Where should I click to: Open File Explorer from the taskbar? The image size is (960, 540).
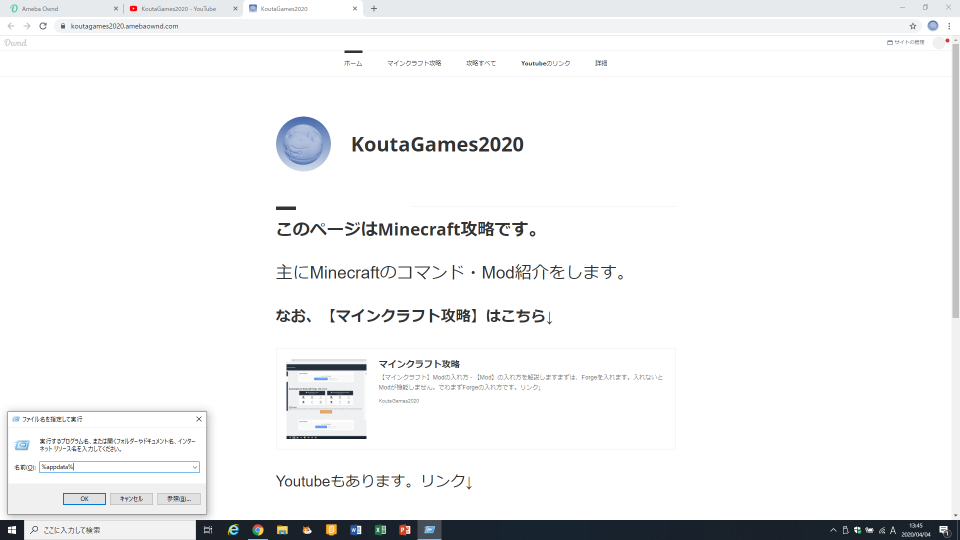pyautogui.click(x=282, y=530)
